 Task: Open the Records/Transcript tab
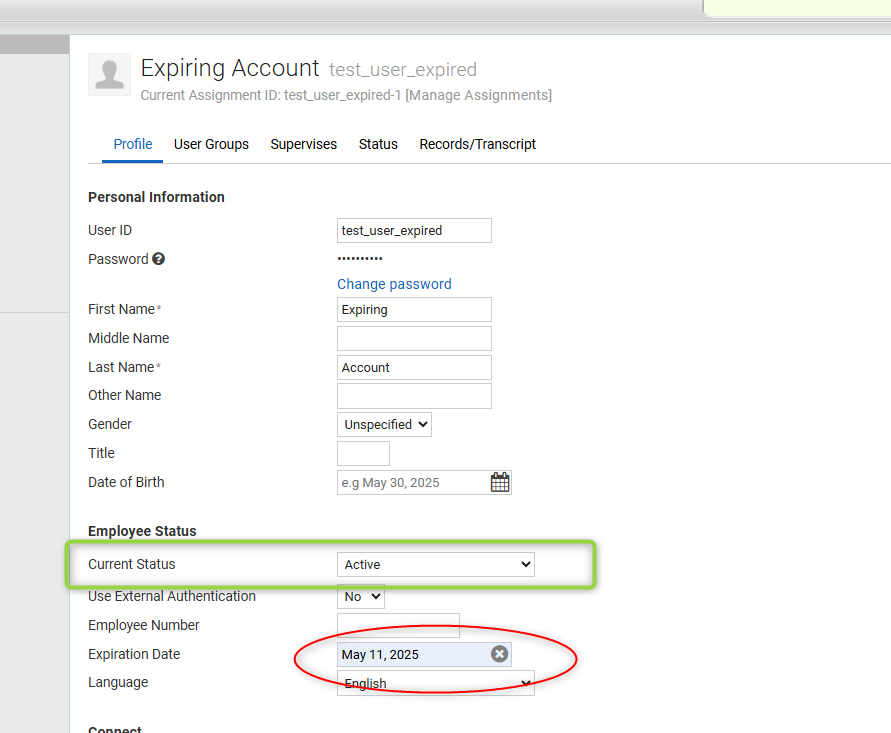(477, 144)
